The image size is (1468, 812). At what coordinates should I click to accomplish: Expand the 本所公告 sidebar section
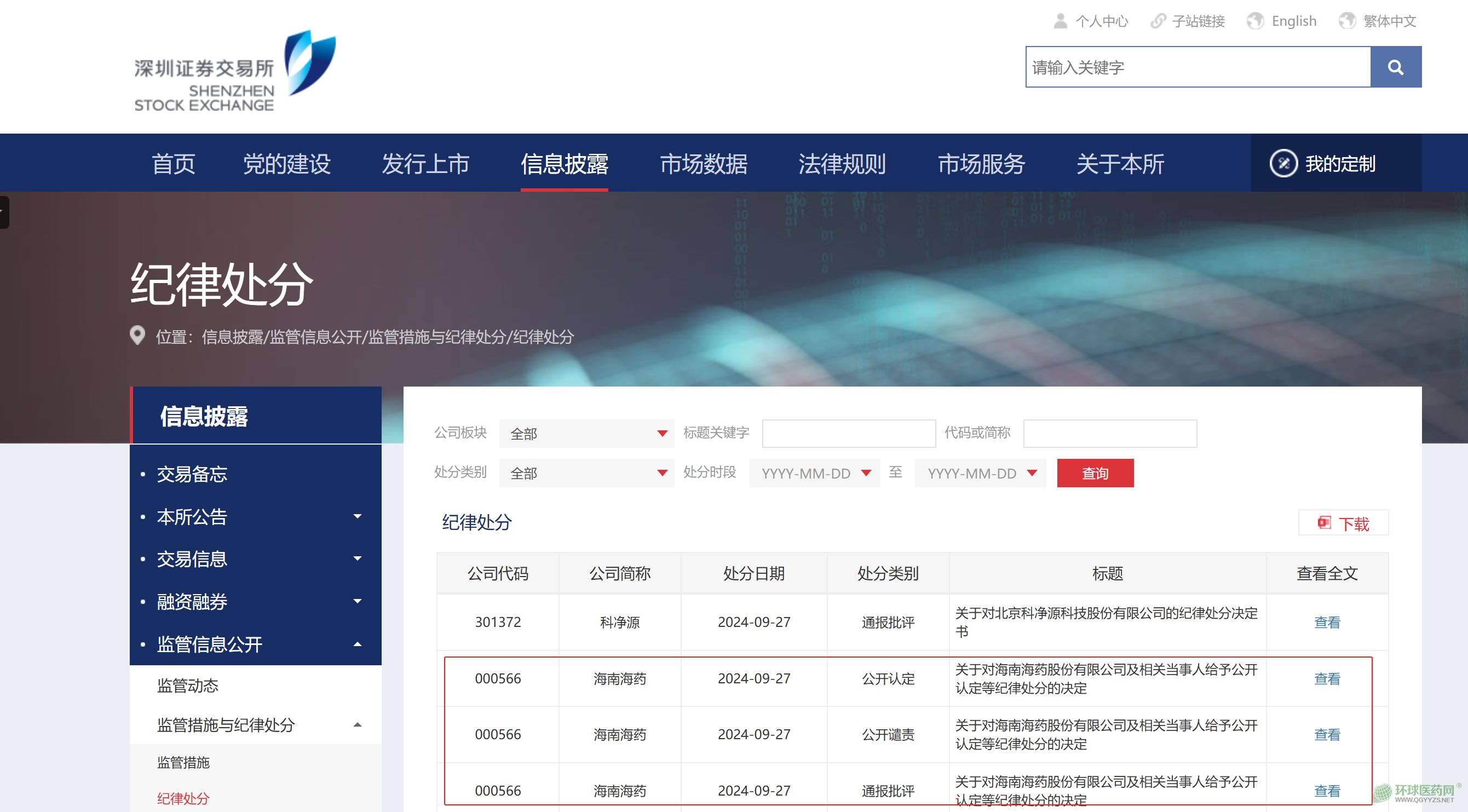[358, 516]
